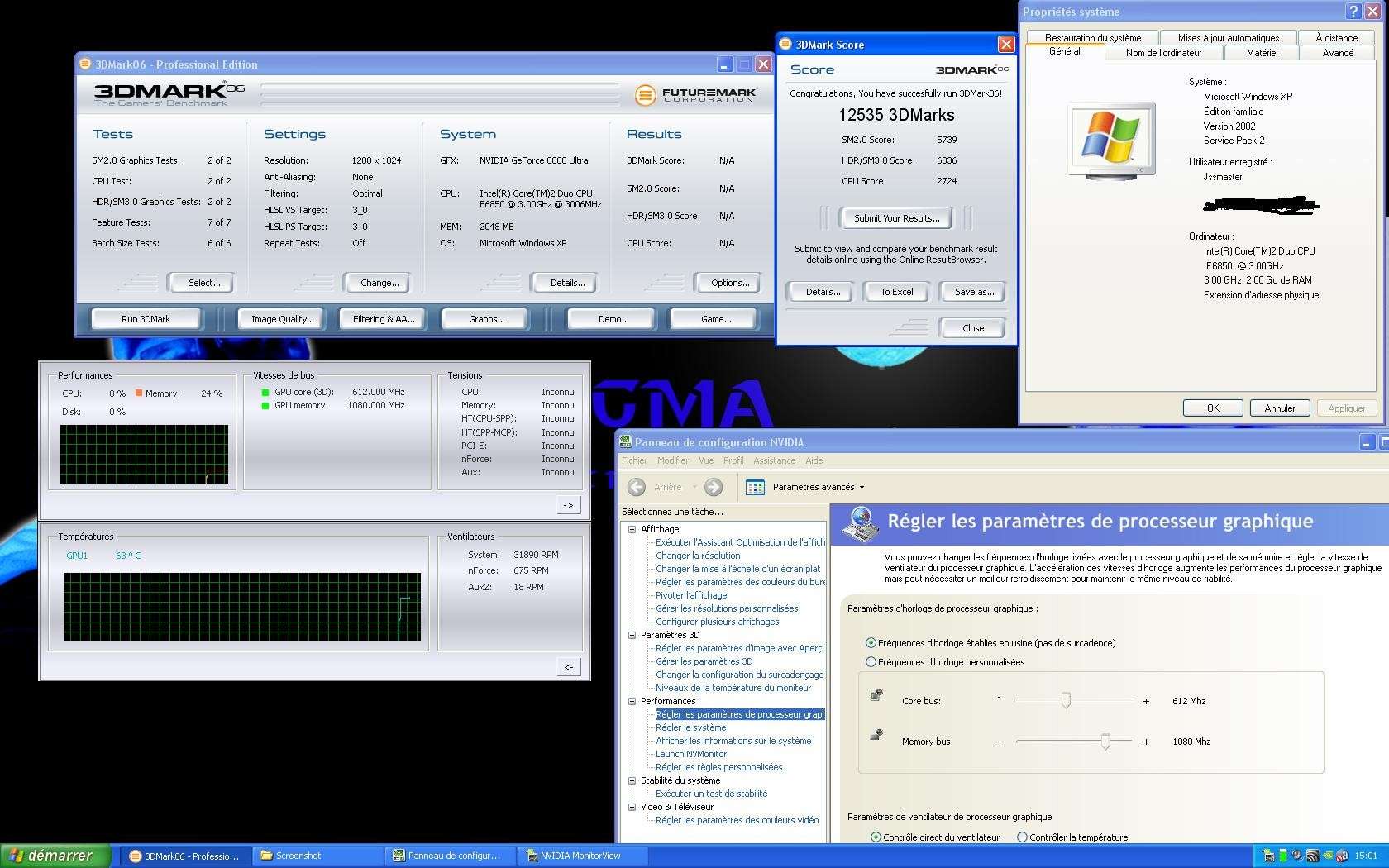Screen dimensions: 1389x868
Task: Collapse the Paramètres 3D tree node
Action: click(x=632, y=635)
